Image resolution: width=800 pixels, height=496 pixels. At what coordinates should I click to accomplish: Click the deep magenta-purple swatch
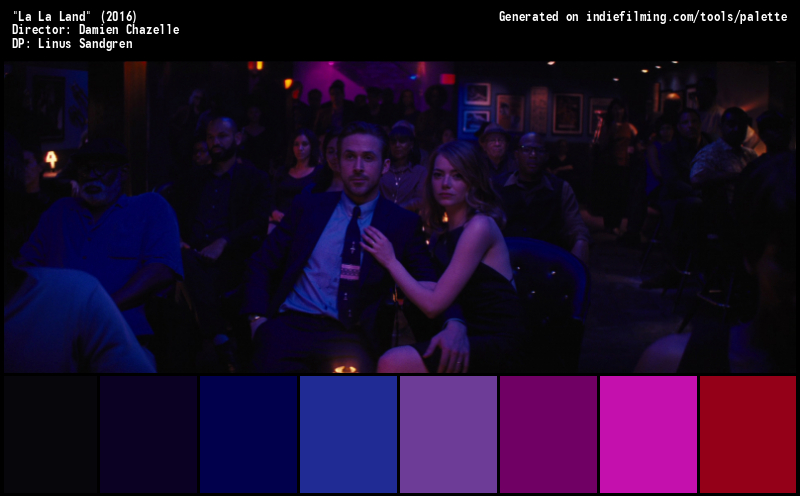click(548, 434)
